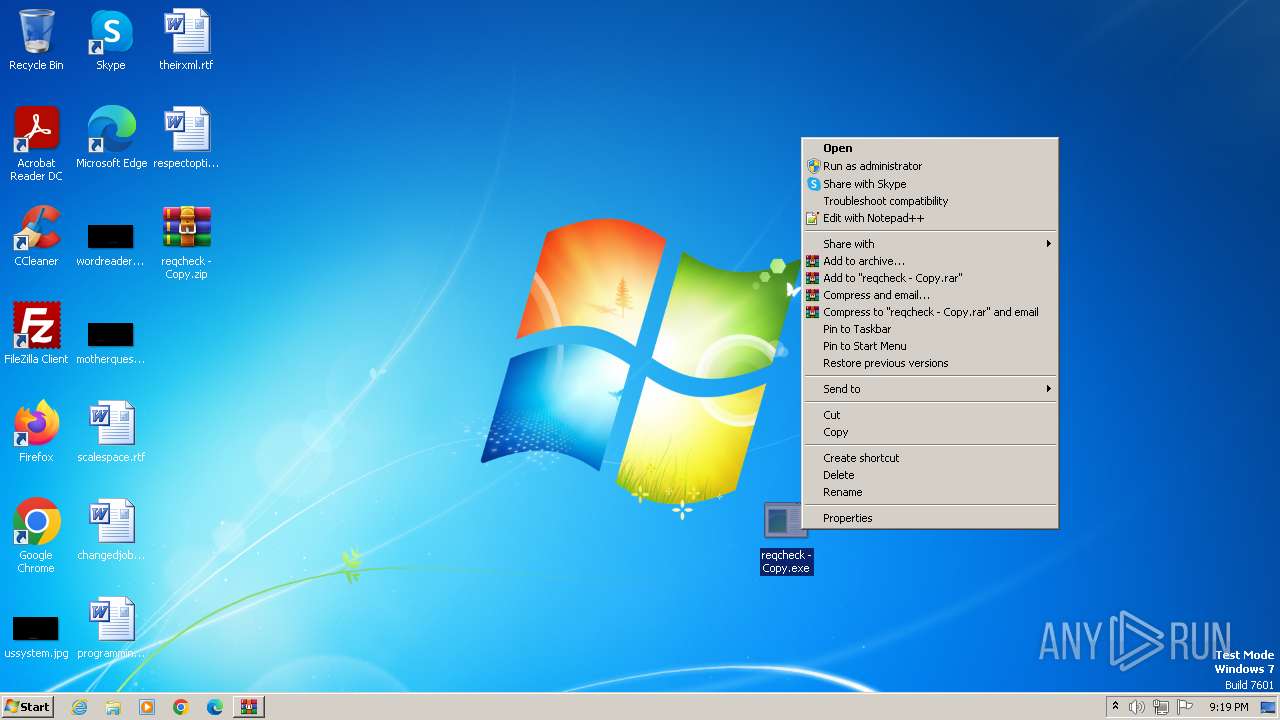Select the reqcheck - Copy.zip archive icon
Image resolution: width=1280 pixels, height=720 pixels.
pyautogui.click(x=186, y=241)
